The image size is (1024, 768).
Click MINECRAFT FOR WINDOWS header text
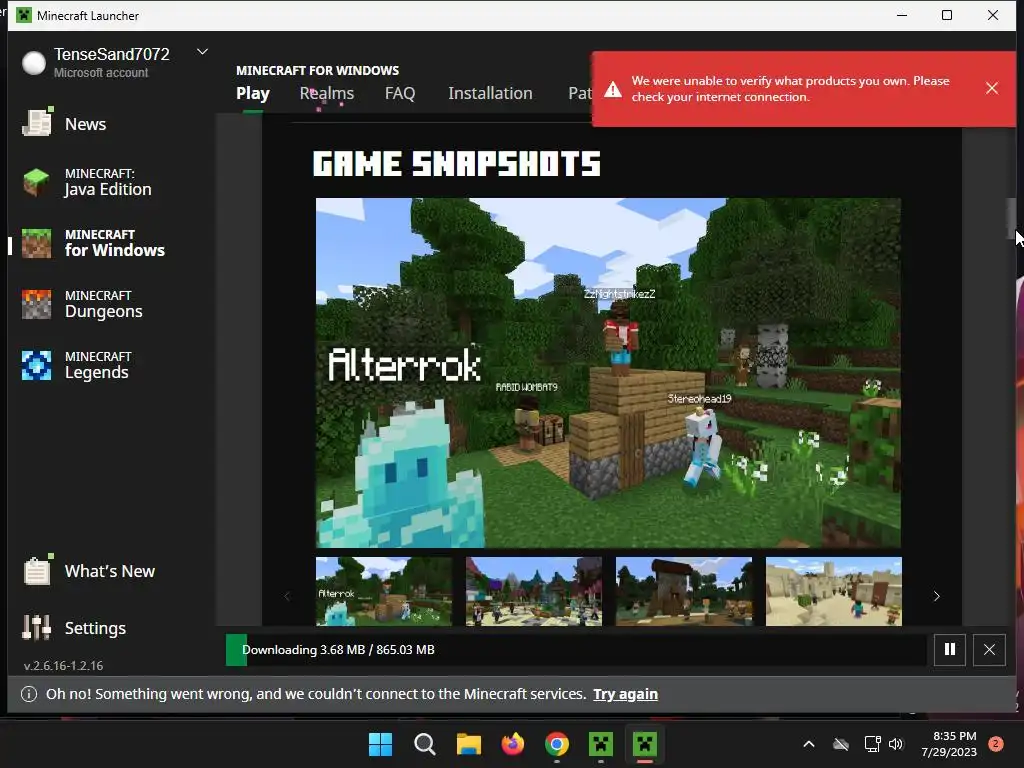[x=317, y=70]
